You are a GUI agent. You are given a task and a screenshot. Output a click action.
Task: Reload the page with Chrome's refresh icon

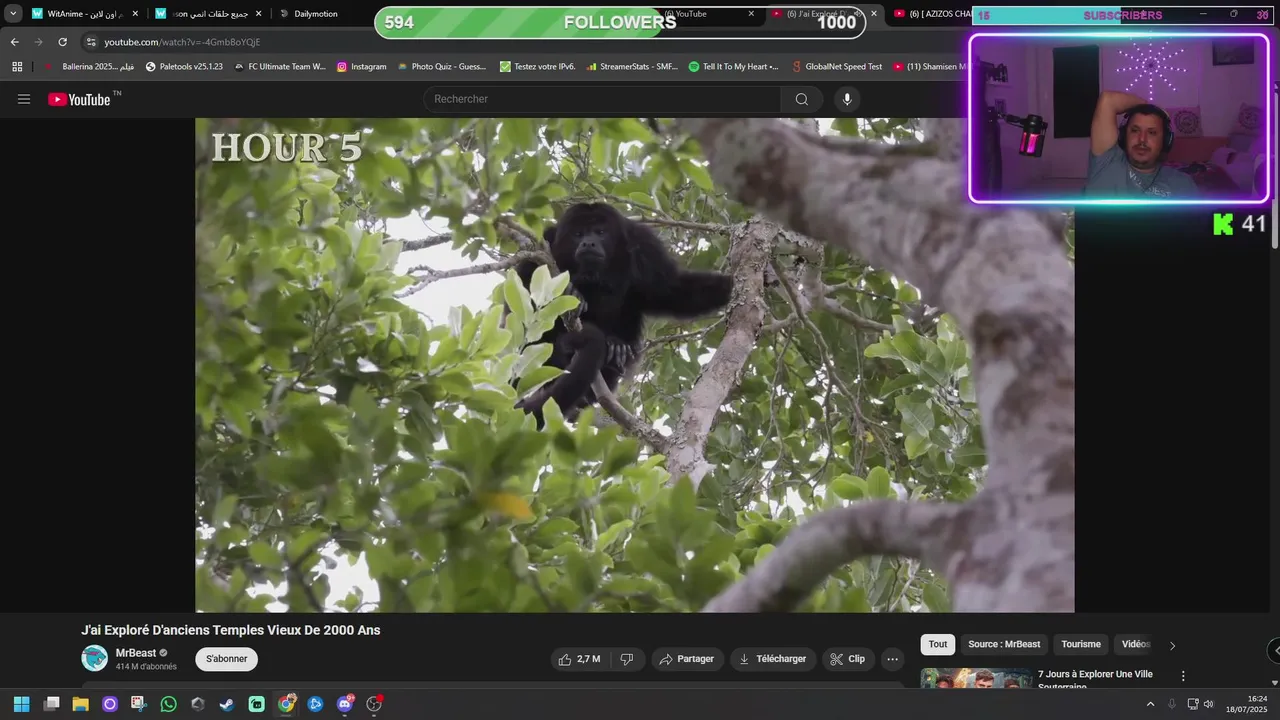click(x=62, y=42)
